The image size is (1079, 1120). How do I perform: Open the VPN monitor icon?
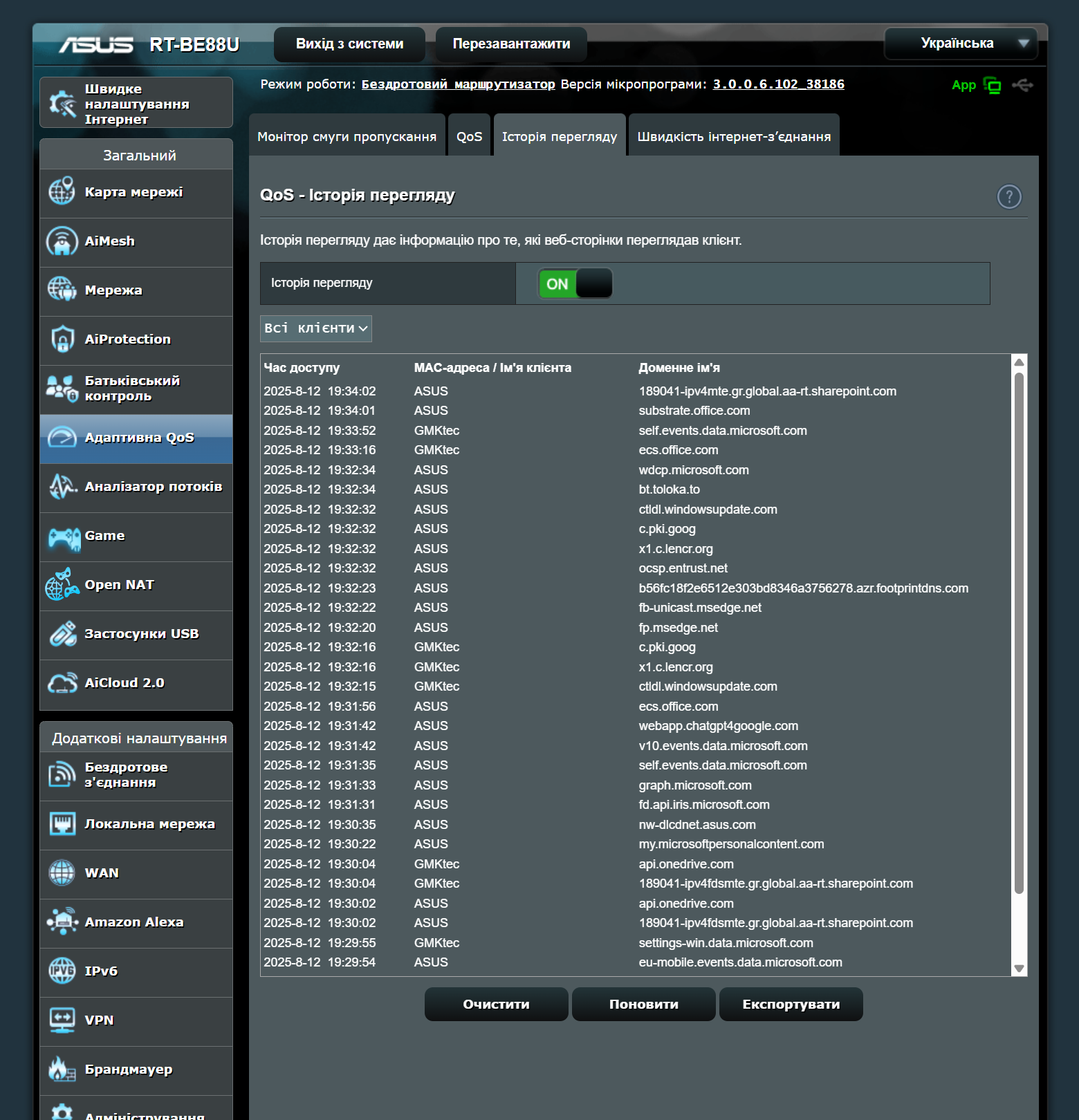coord(62,1020)
